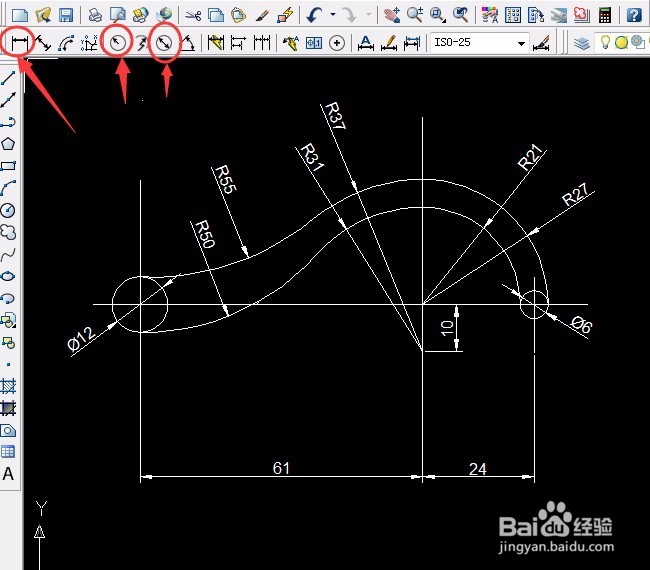Select the Arc Length dimension tool
650x570 pixels.
point(66,42)
